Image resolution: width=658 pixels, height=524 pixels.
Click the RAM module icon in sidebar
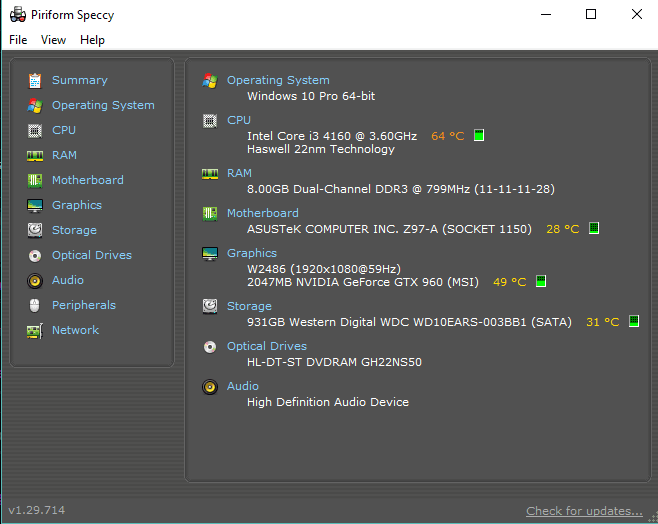(35, 155)
